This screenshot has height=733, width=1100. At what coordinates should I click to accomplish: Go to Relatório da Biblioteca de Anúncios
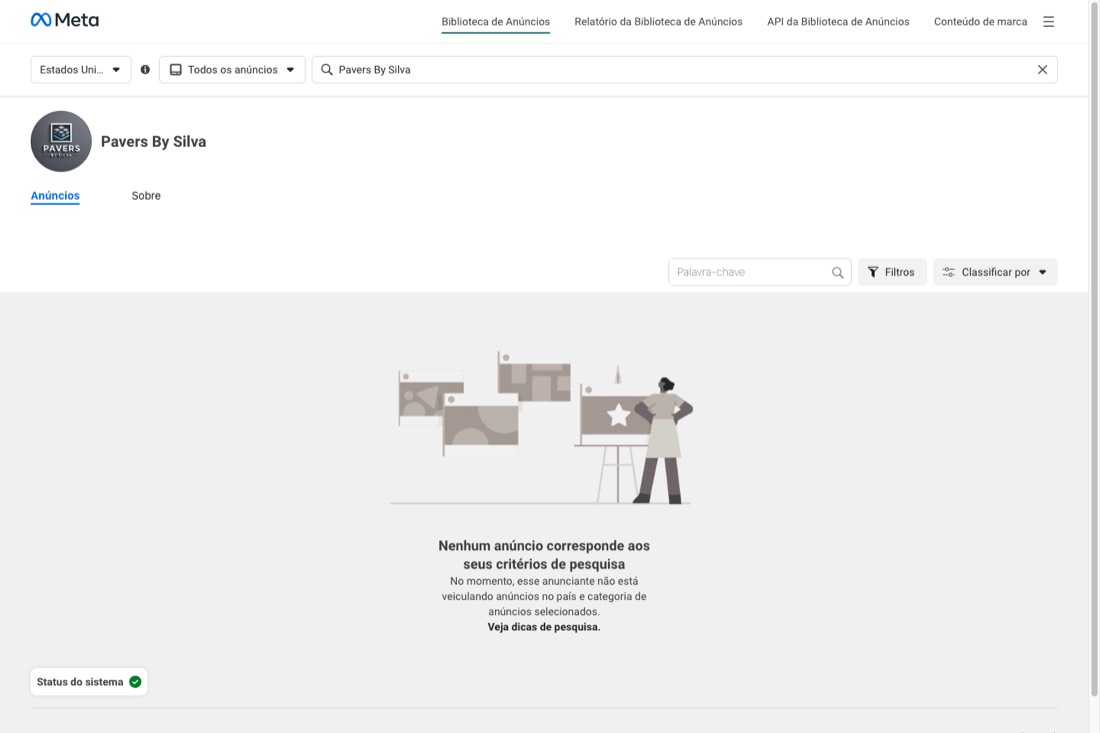click(x=658, y=22)
